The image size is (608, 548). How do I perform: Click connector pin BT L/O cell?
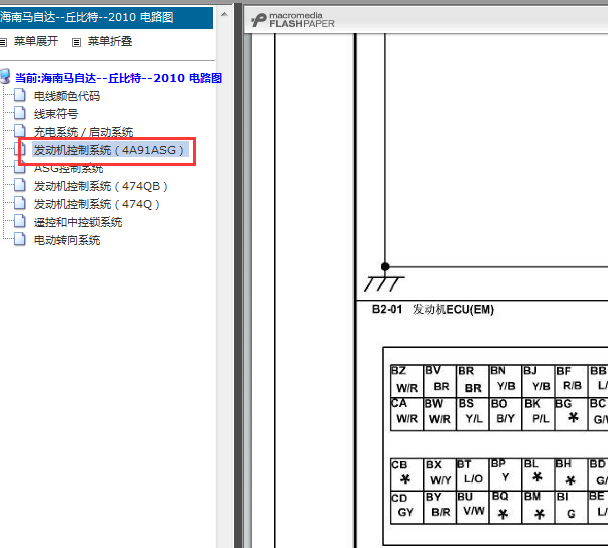pyautogui.click(x=473, y=475)
